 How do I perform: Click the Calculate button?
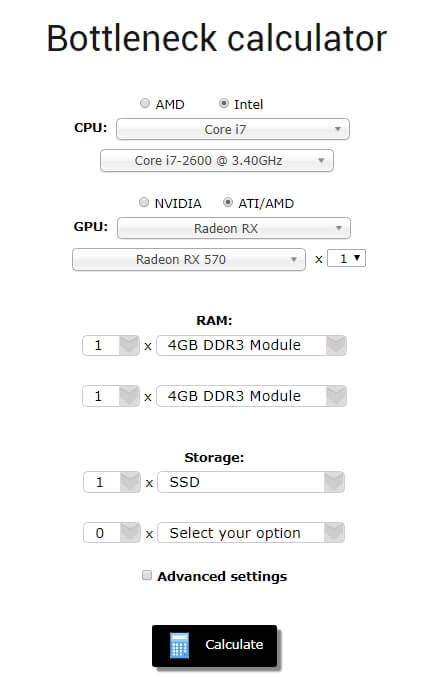pyautogui.click(x=214, y=646)
